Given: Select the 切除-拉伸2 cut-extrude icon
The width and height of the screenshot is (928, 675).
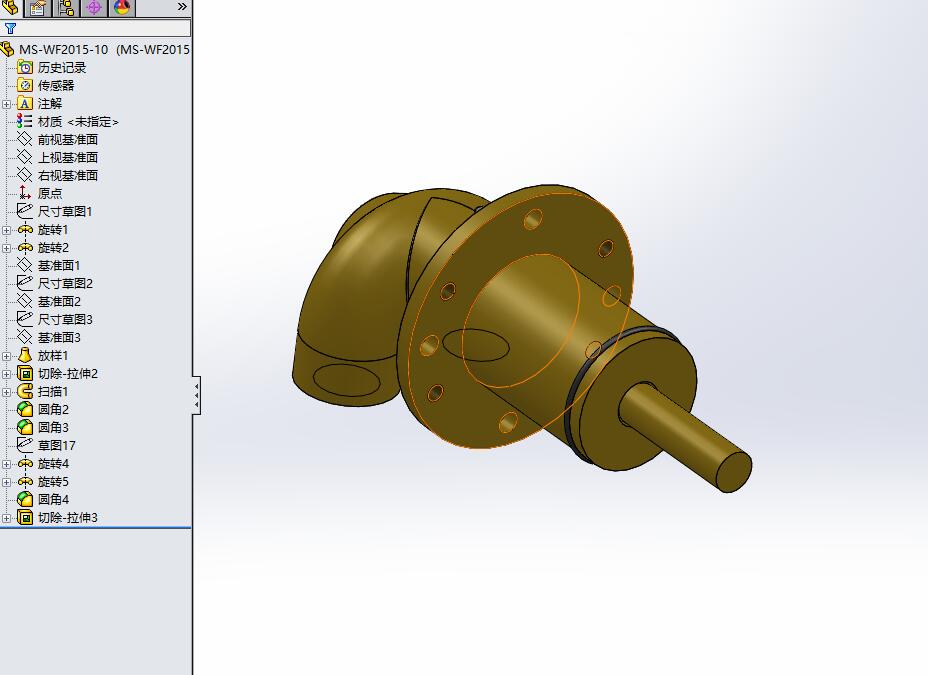Looking at the screenshot, I should tap(25, 373).
